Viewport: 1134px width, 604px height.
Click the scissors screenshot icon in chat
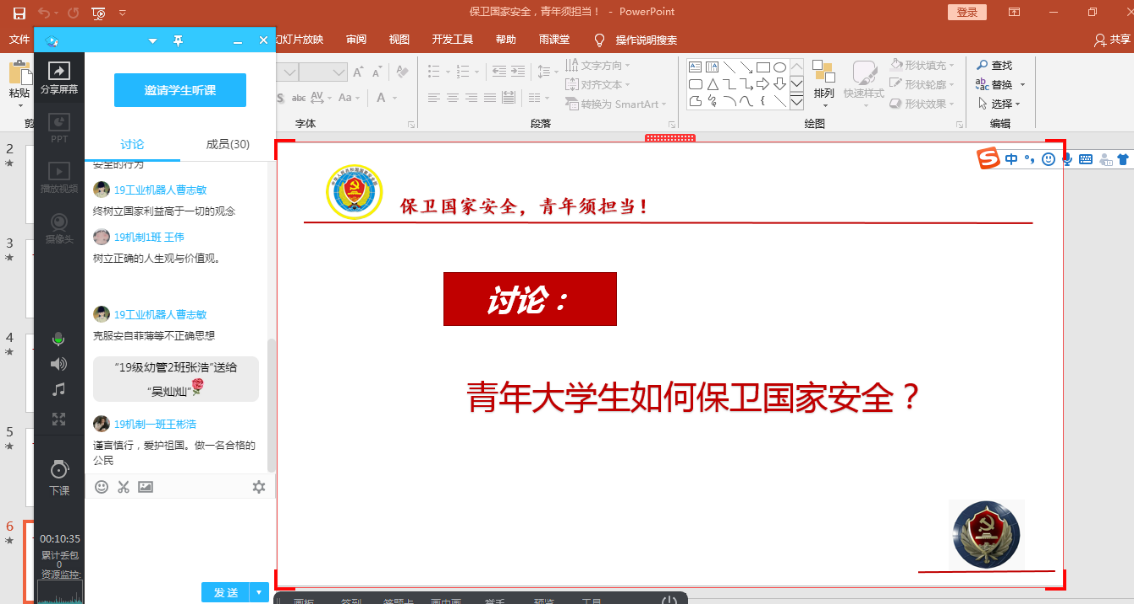tap(124, 487)
